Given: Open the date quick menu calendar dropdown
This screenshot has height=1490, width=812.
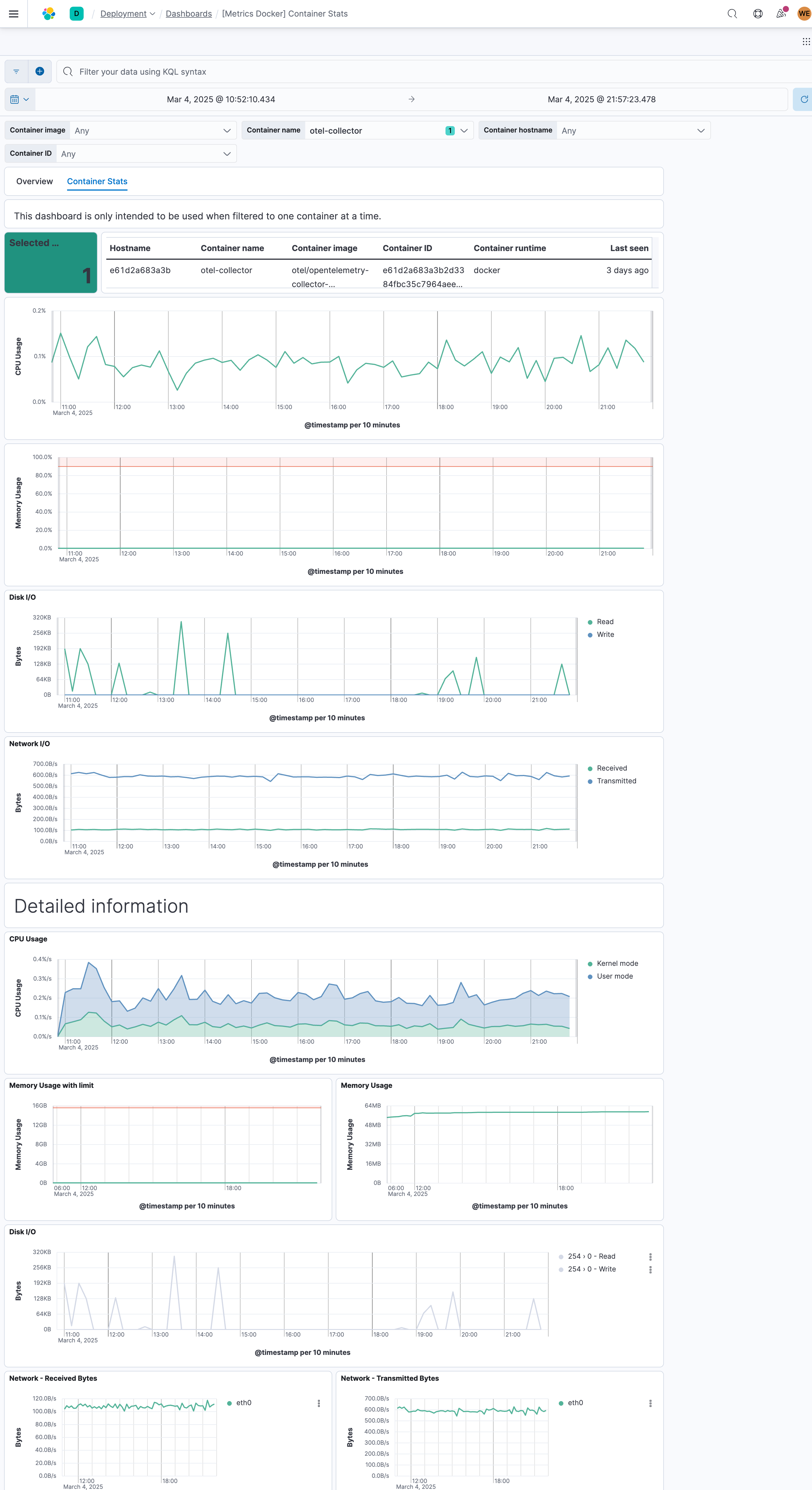Looking at the screenshot, I should pyautogui.click(x=20, y=99).
